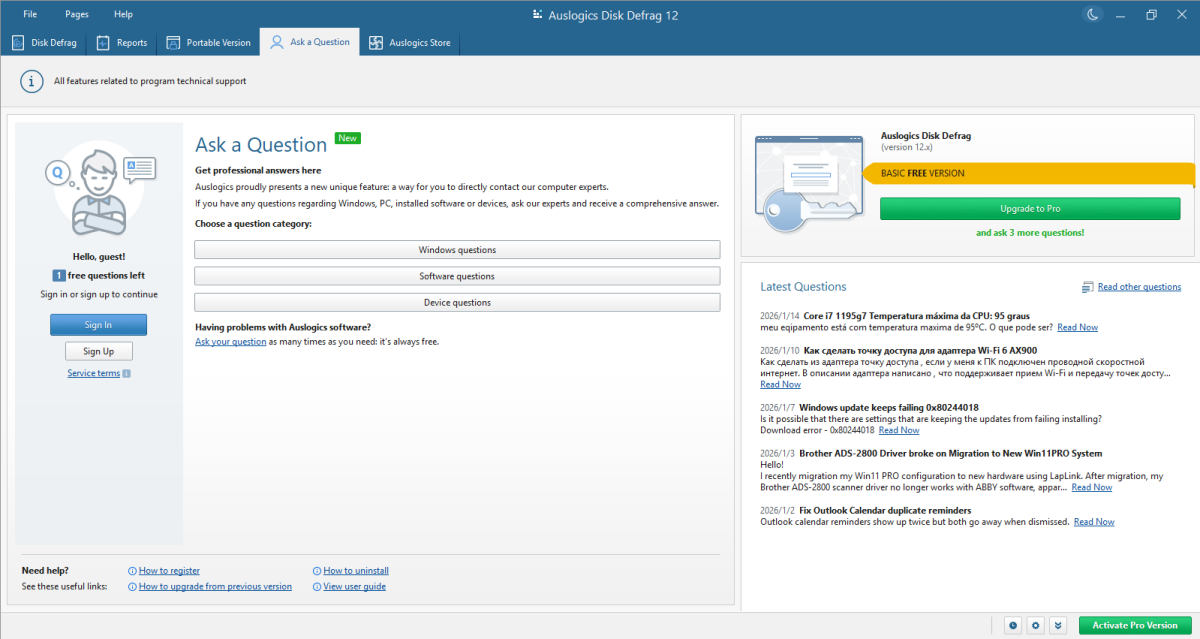Click the help icon beside View user guide

click(x=317, y=587)
